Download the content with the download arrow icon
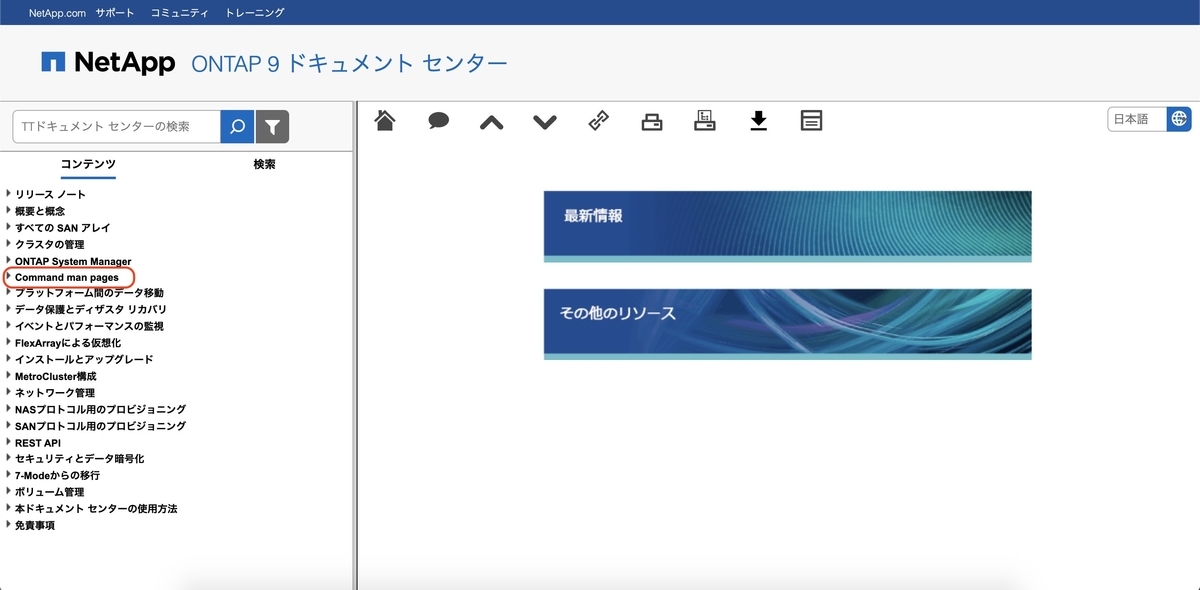 tap(758, 121)
